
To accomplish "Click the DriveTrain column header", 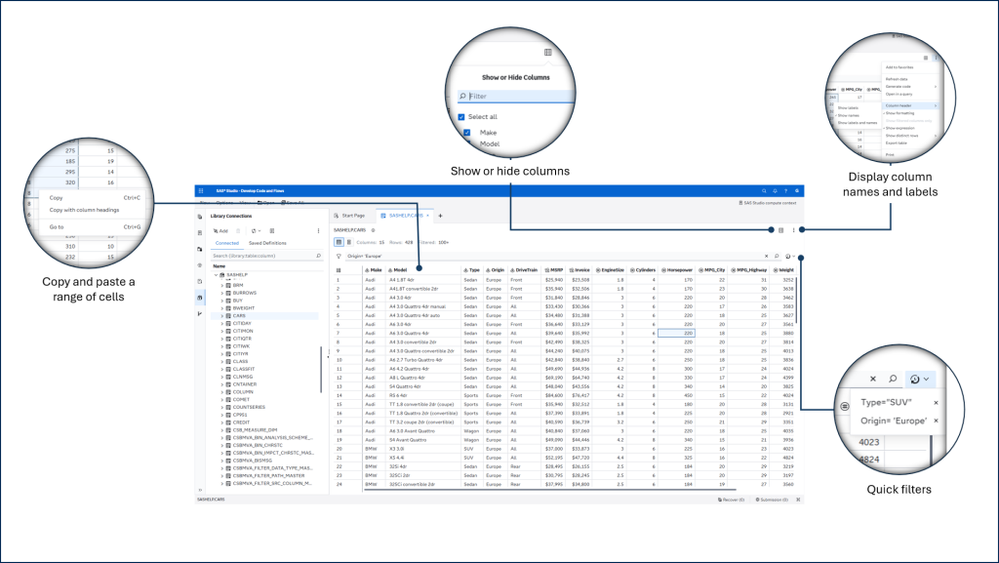I will tap(524, 270).
